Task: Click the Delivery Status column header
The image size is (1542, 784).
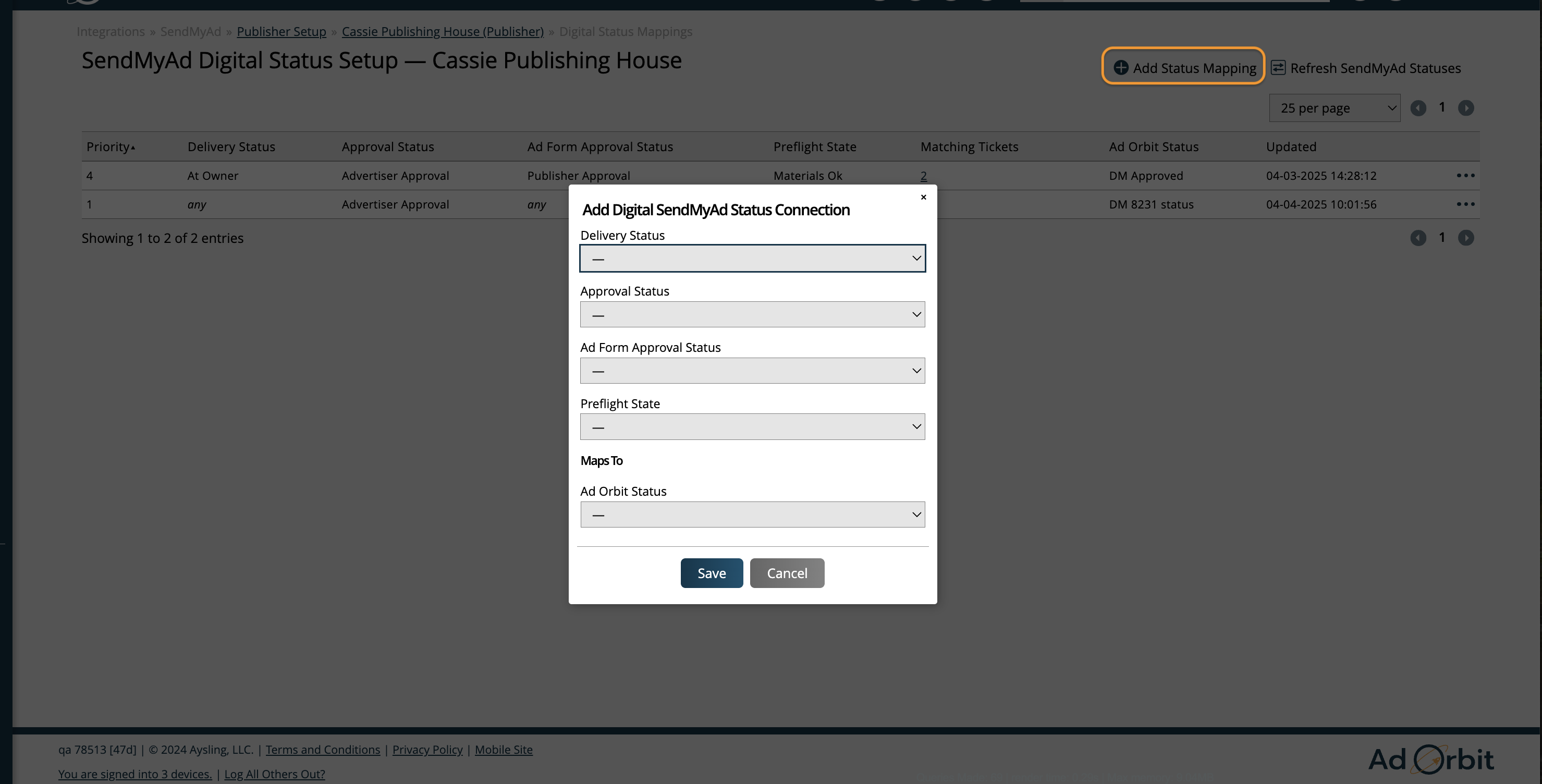Action: [x=231, y=146]
